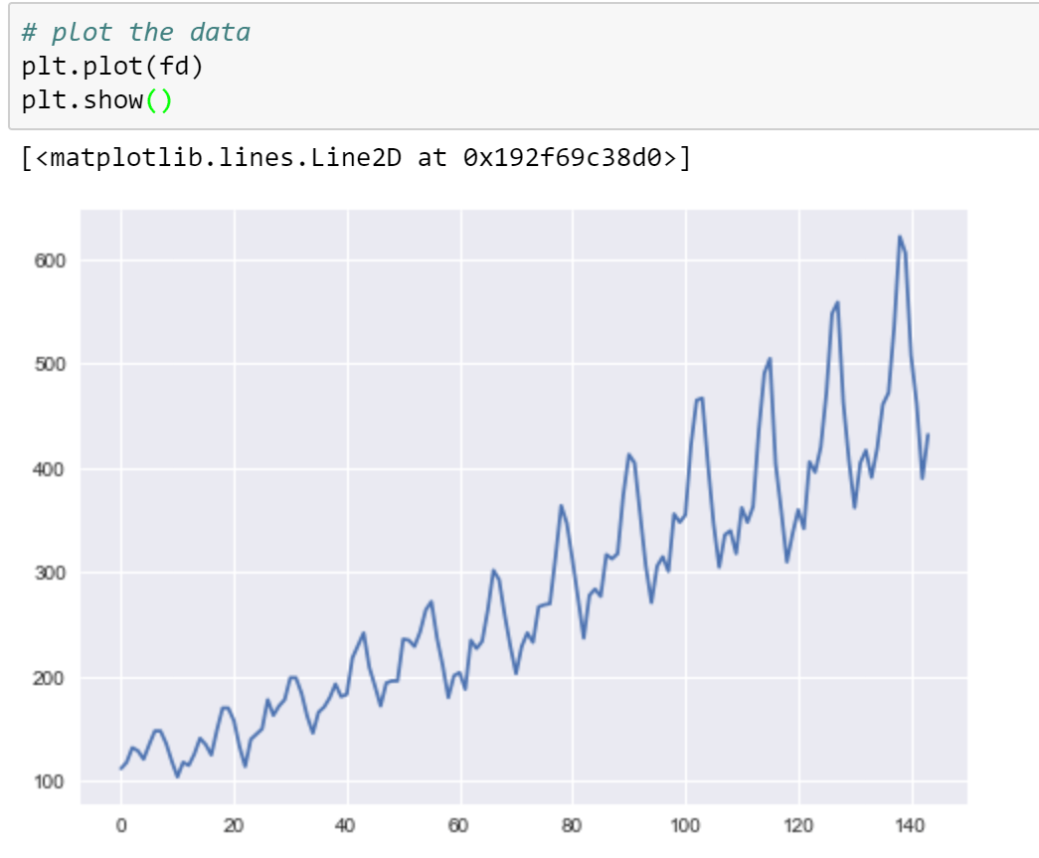Click the blue line chart plot area

pos(523,507)
